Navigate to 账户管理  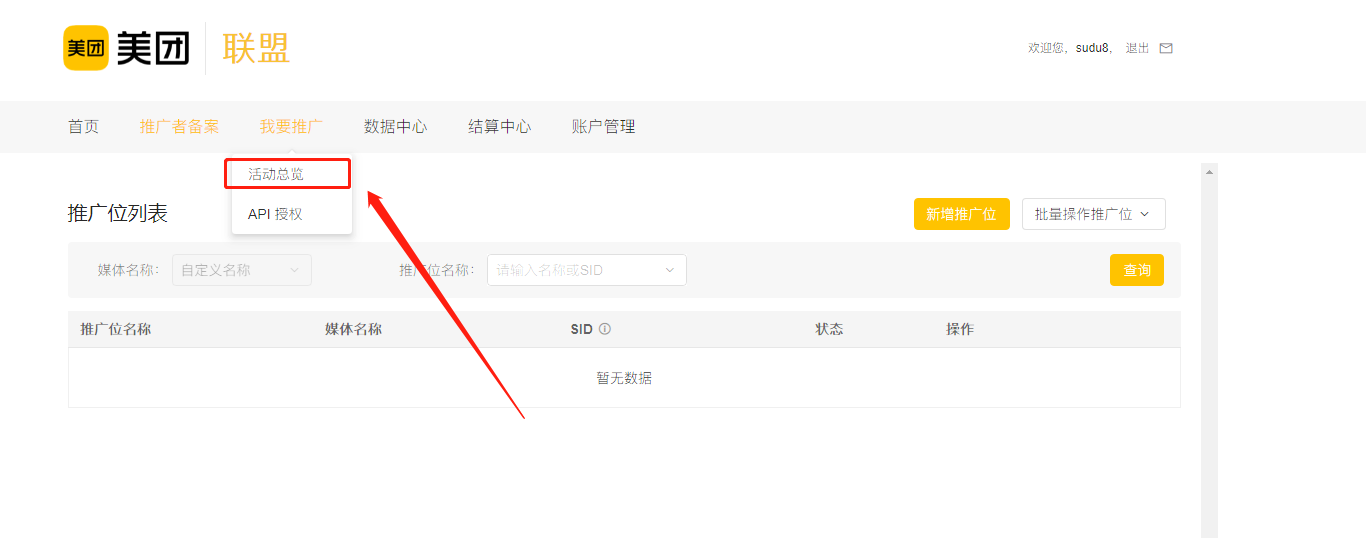click(603, 127)
